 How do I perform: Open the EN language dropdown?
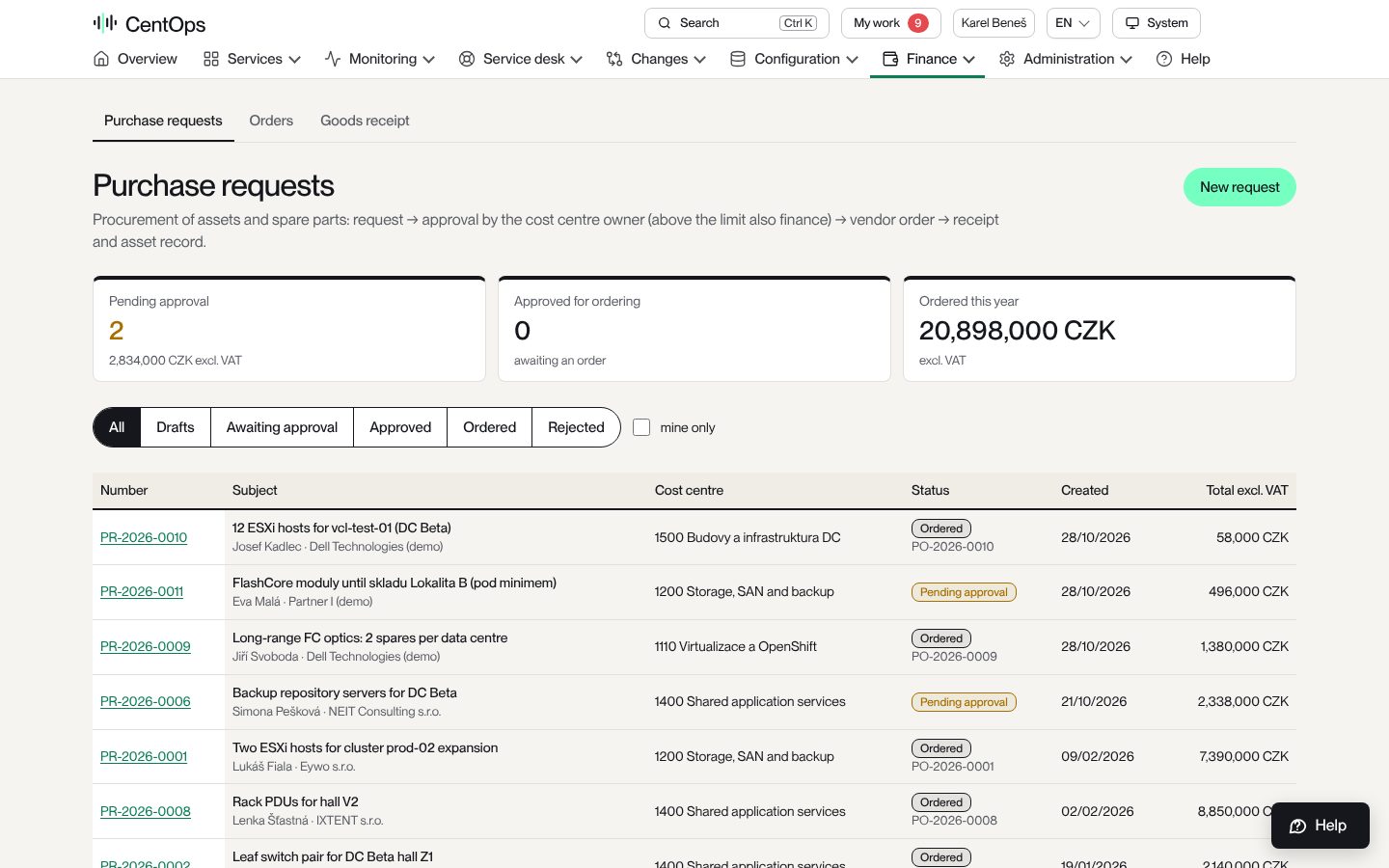1073,23
